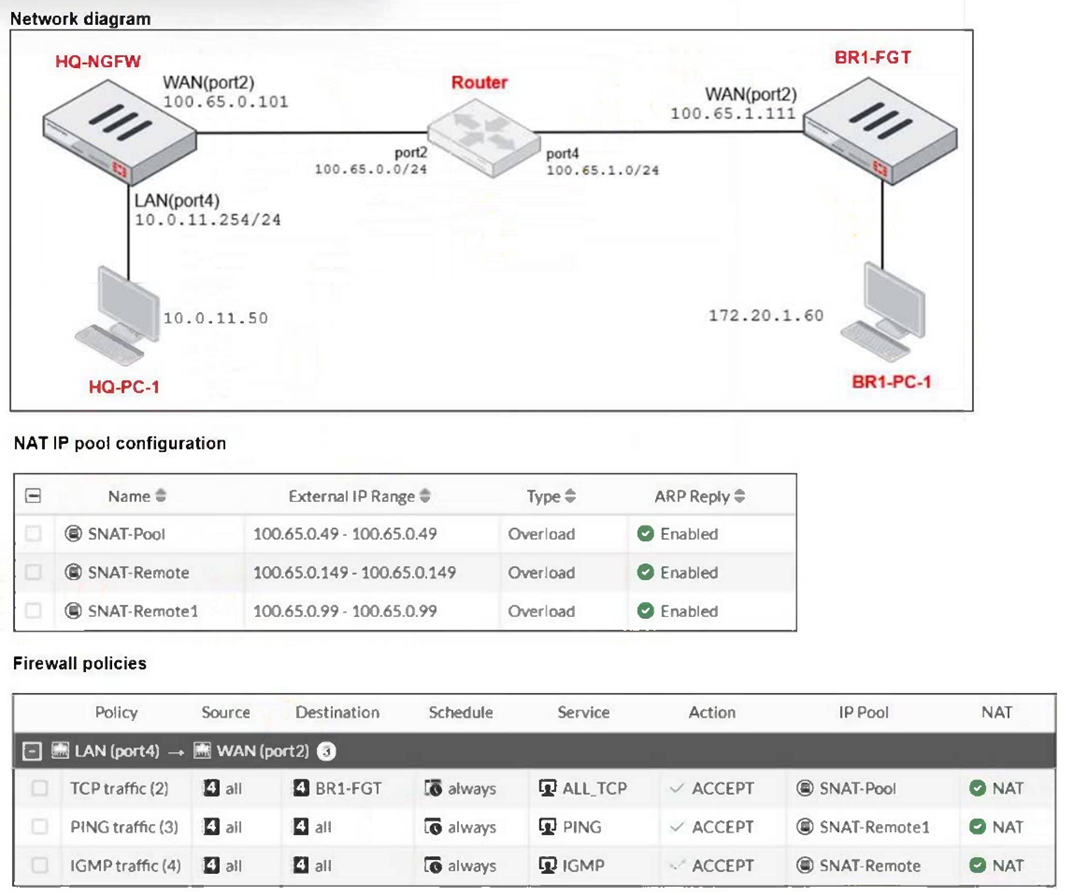Tick the checkbox for the SNAT-Pool row
Screen dimensions: 1073x895
click(33, 534)
